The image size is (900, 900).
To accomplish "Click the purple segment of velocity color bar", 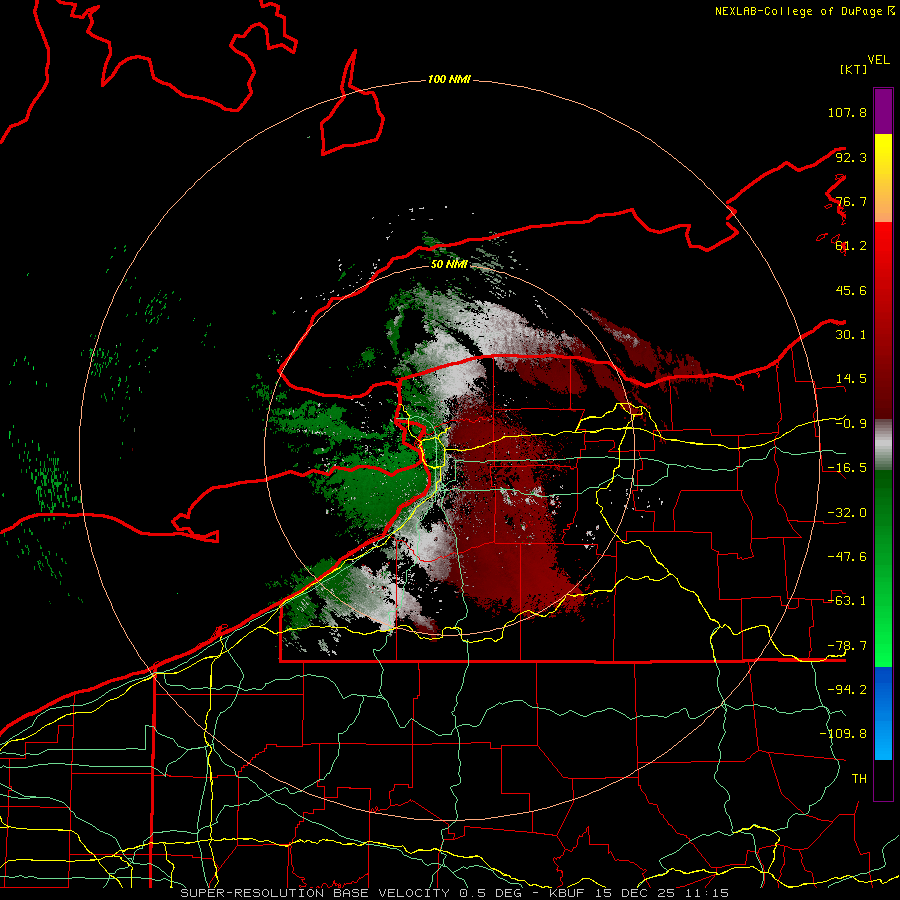I will (883, 111).
